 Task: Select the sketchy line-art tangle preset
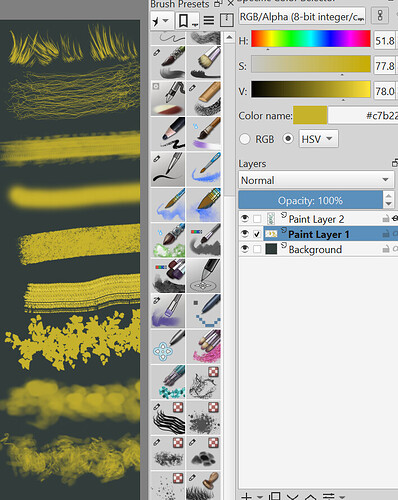coord(204,382)
